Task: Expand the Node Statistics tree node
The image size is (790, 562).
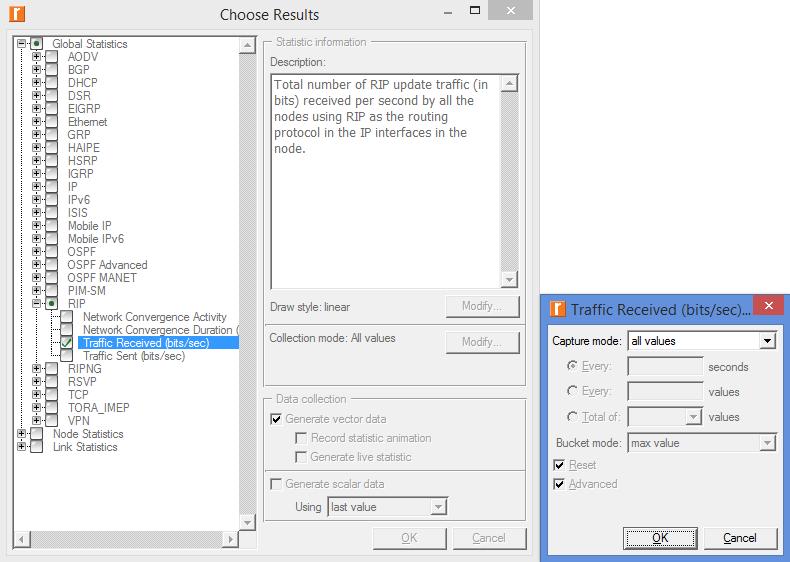Action: [x=21, y=433]
